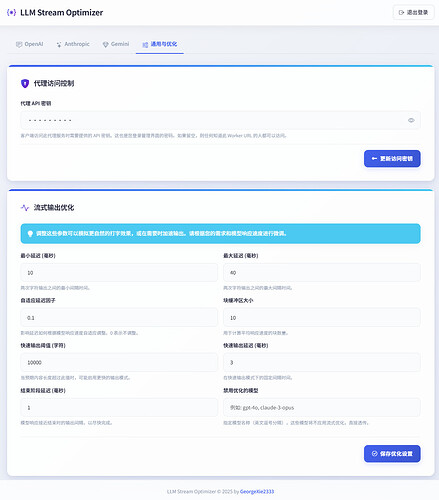Focus the minimum delay field showing 10
The height and width of the screenshot is (500, 439).
pyautogui.click(x=119, y=273)
